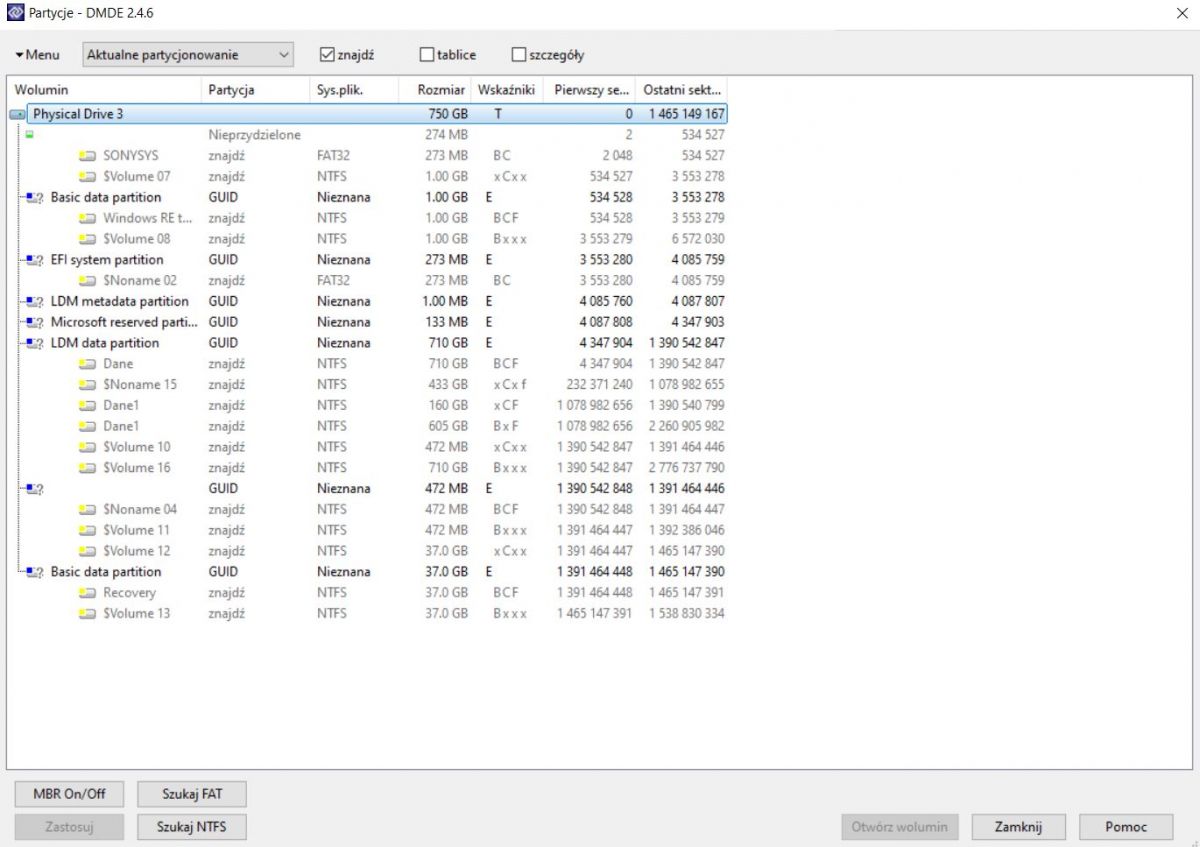Sort by the Wolumin column header
Viewport: 1200px width, 847px height.
[x=104, y=89]
